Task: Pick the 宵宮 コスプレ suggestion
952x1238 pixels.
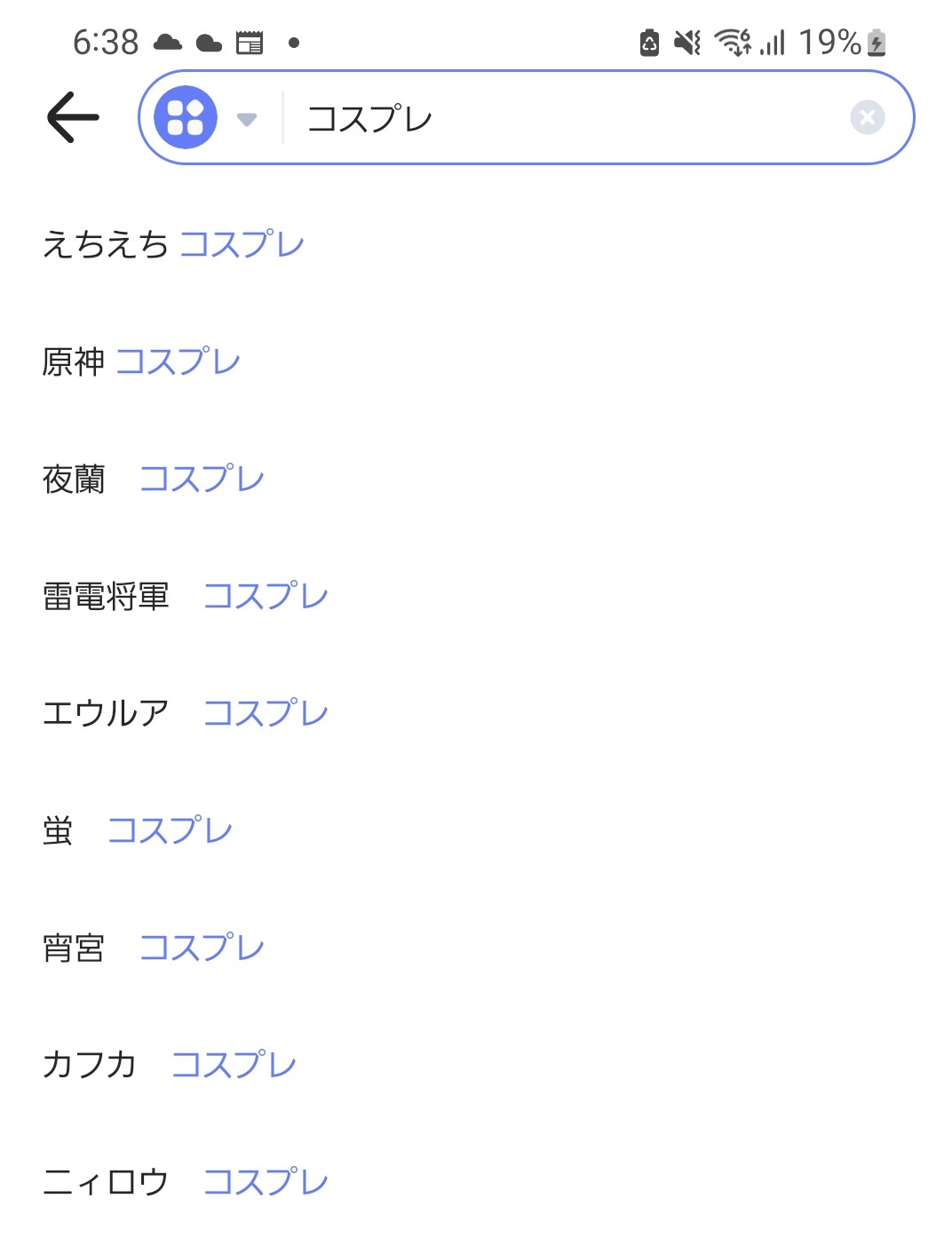Action: click(x=154, y=948)
